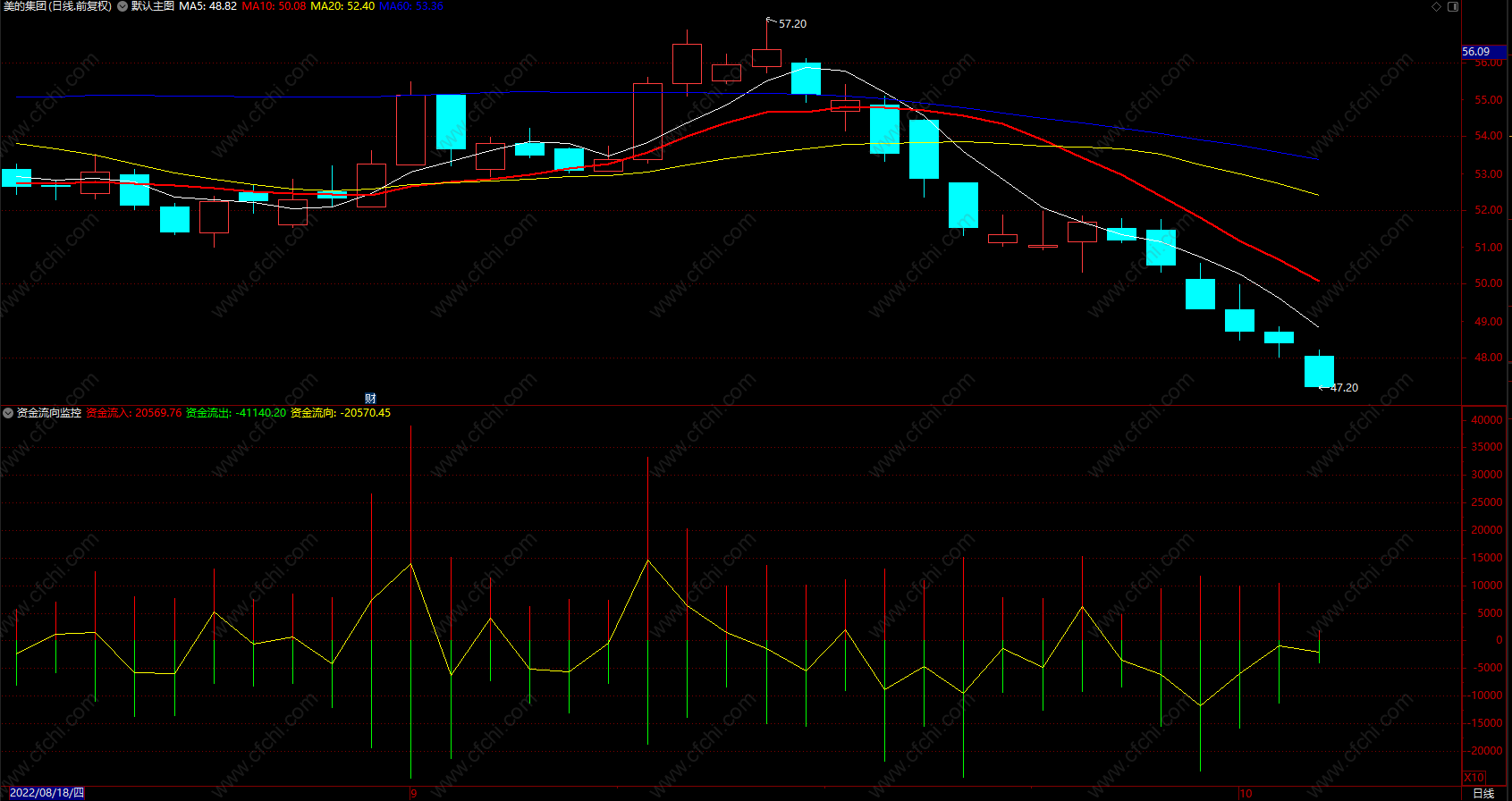Click the diamond marker icon at top right

tap(1437, 6)
